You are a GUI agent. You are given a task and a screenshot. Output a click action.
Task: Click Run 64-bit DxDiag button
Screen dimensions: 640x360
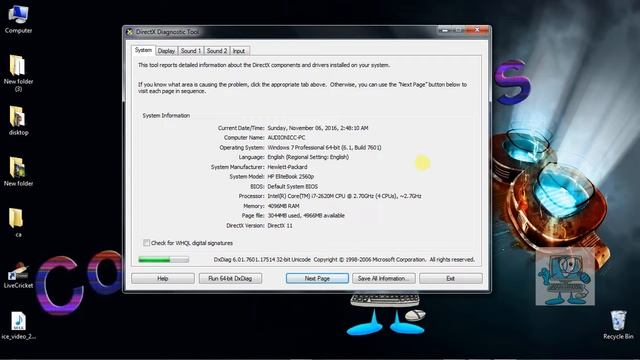pyautogui.click(x=230, y=278)
